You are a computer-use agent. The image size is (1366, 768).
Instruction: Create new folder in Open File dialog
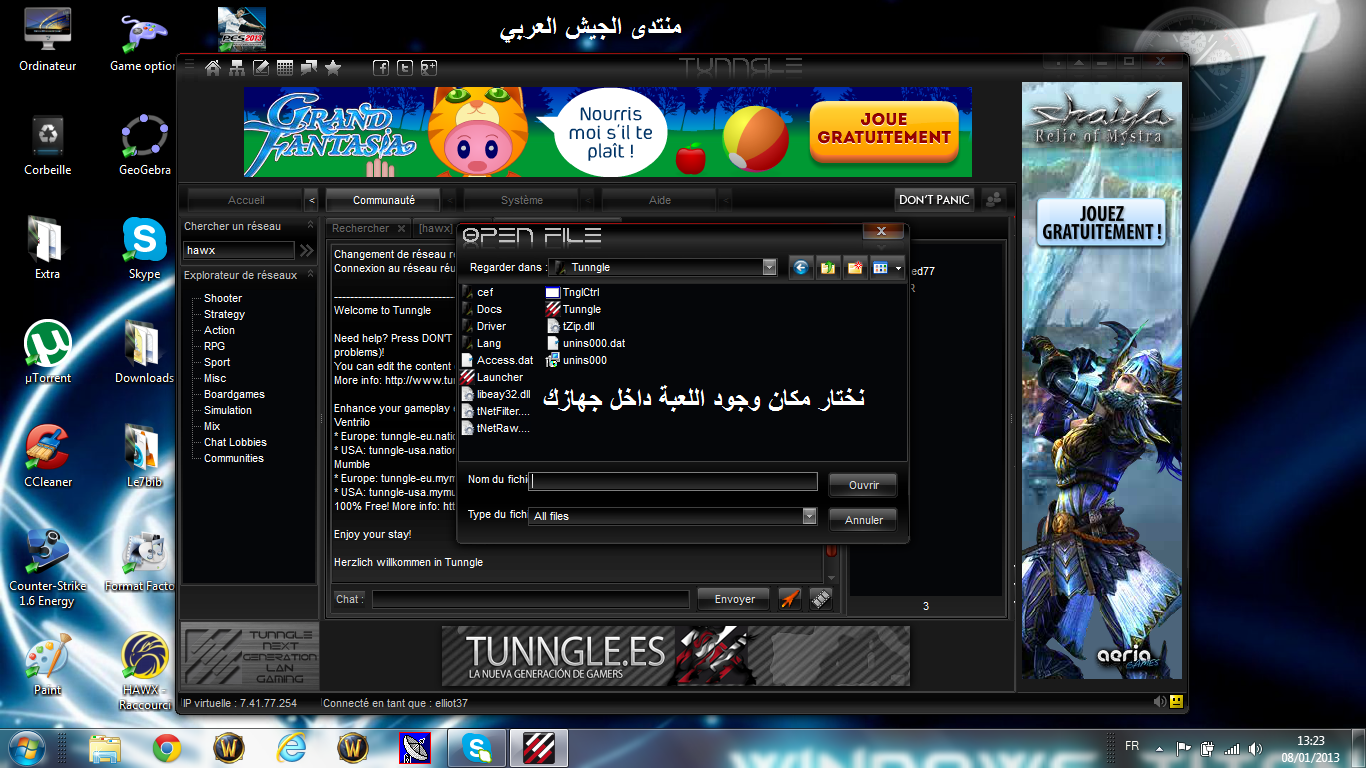pyautogui.click(x=855, y=268)
